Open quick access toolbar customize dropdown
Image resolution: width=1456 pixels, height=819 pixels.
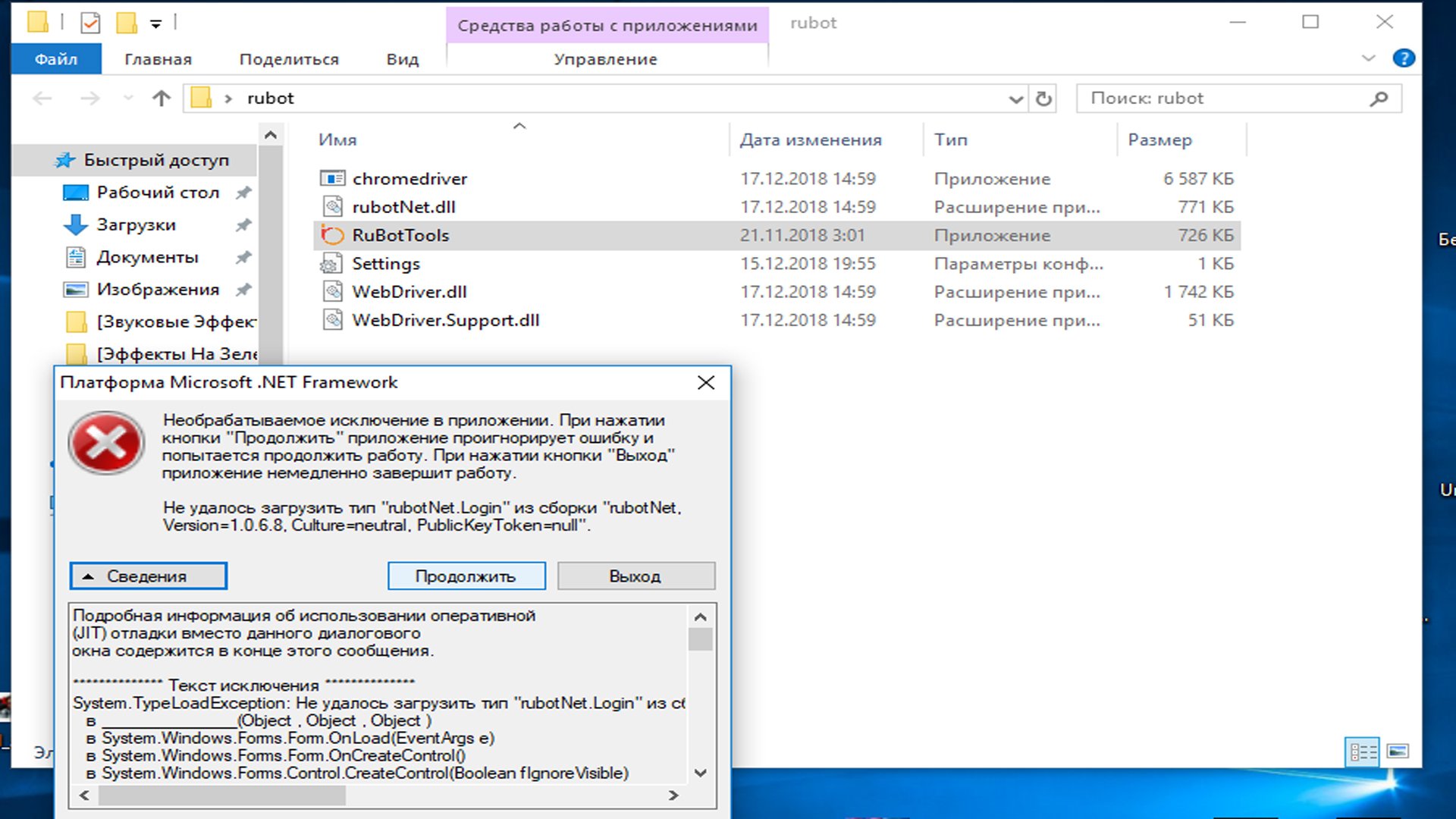pos(155,24)
